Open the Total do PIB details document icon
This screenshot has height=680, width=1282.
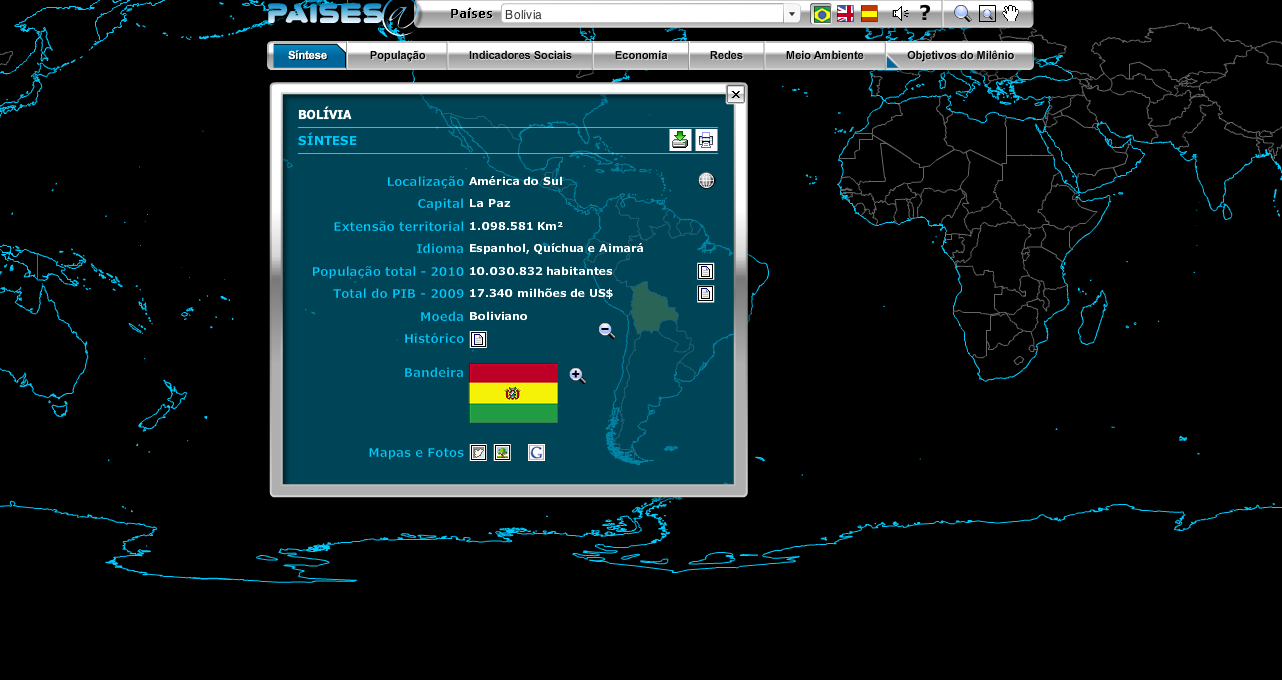pos(705,293)
